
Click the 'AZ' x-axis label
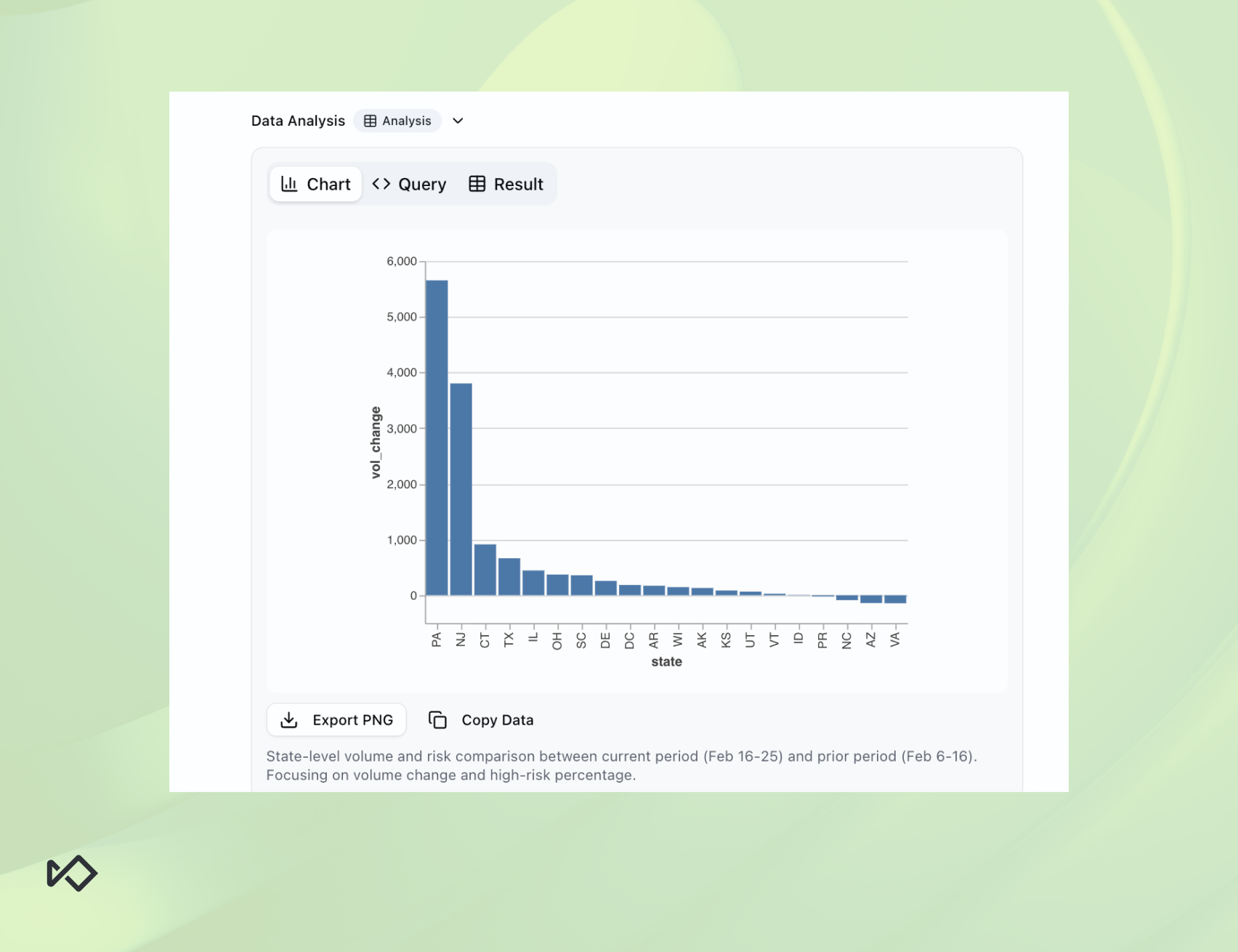click(x=871, y=640)
